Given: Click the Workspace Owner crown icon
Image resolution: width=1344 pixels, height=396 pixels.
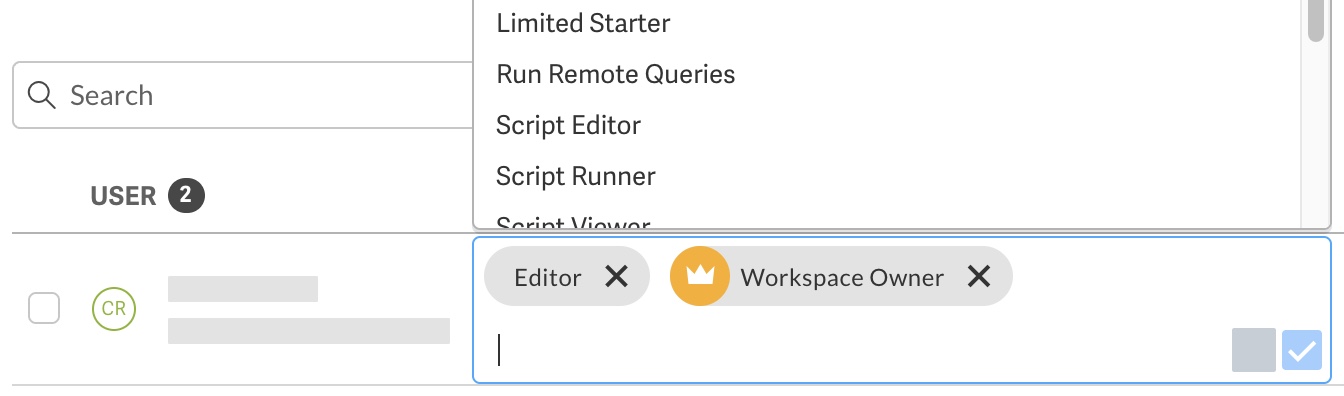Looking at the screenshot, I should [x=700, y=276].
